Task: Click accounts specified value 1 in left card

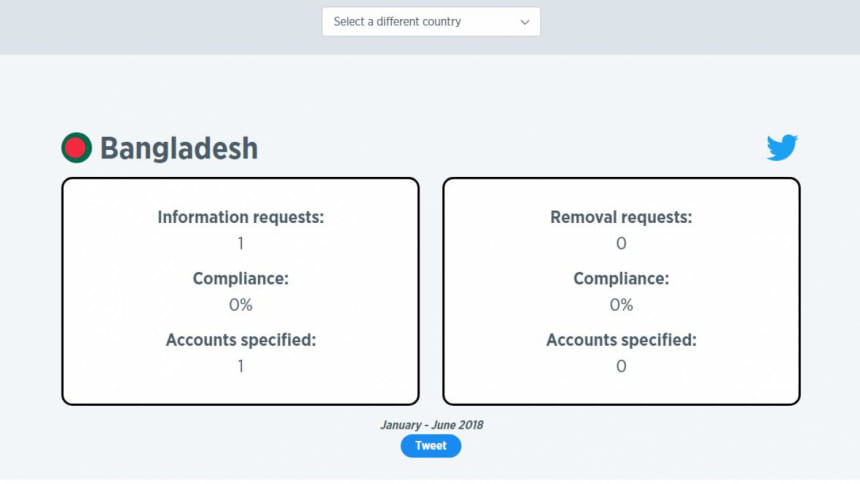Action: pos(240,366)
